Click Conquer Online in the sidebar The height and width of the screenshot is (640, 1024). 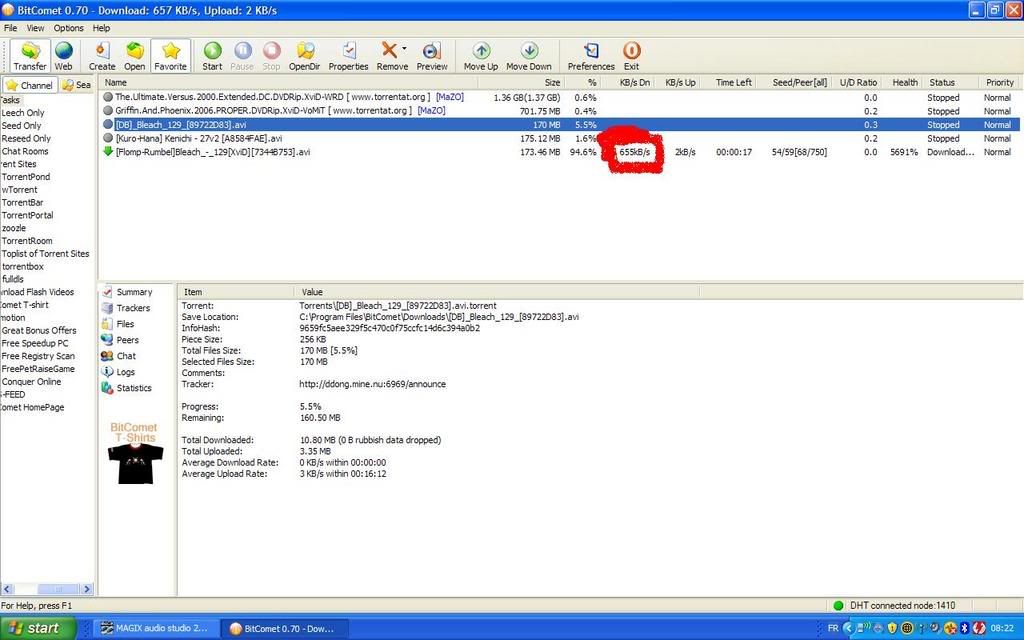click(31, 381)
